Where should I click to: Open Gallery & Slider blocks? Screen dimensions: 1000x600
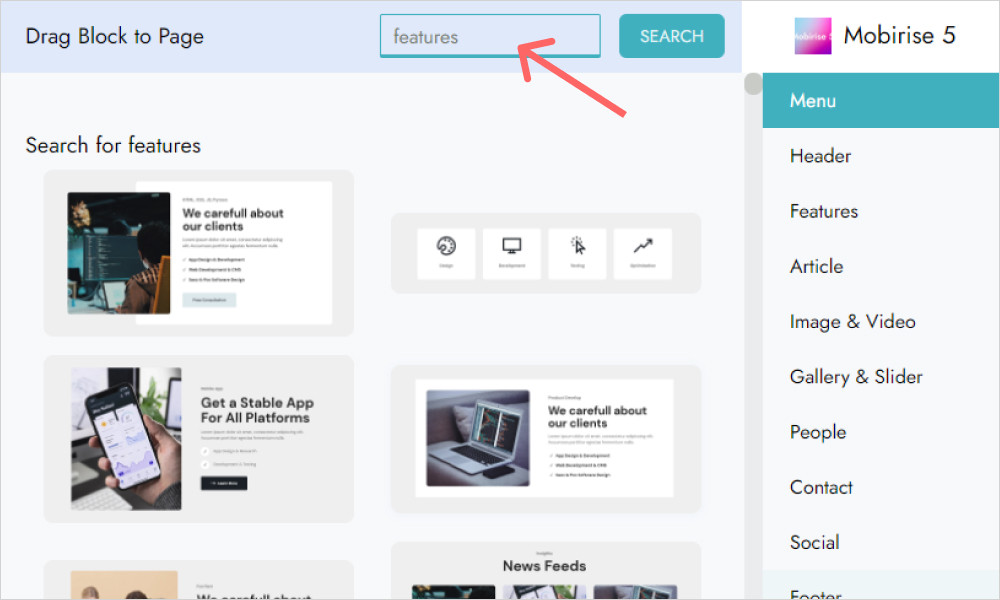(856, 377)
